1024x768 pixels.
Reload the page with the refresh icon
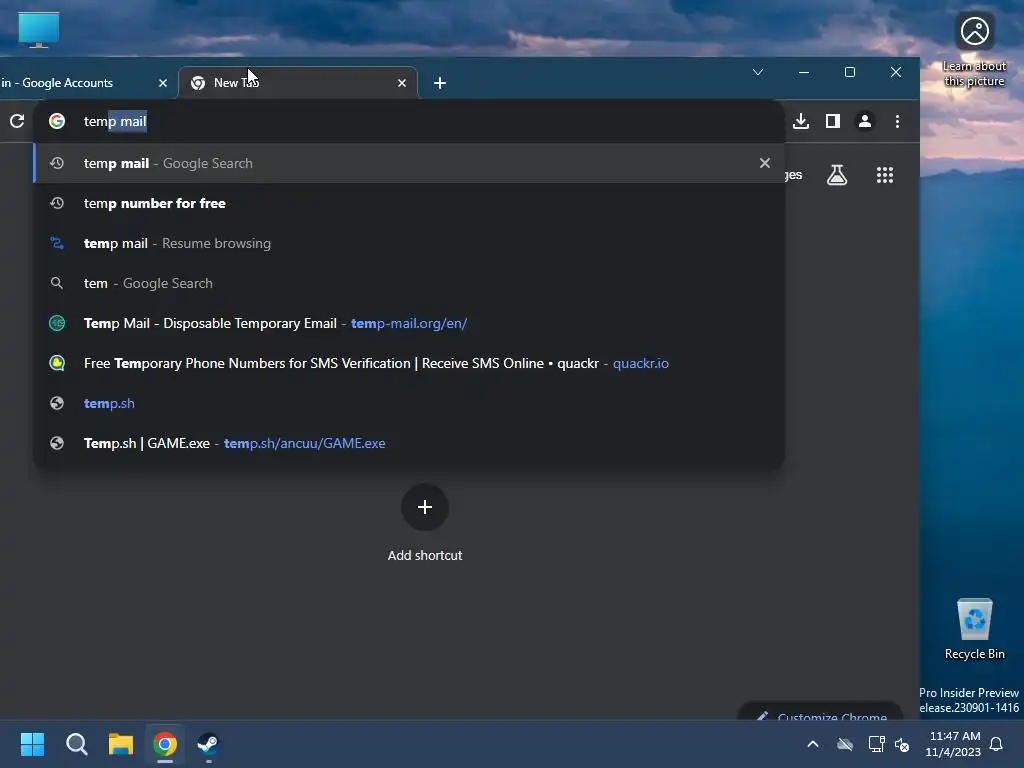(x=17, y=121)
